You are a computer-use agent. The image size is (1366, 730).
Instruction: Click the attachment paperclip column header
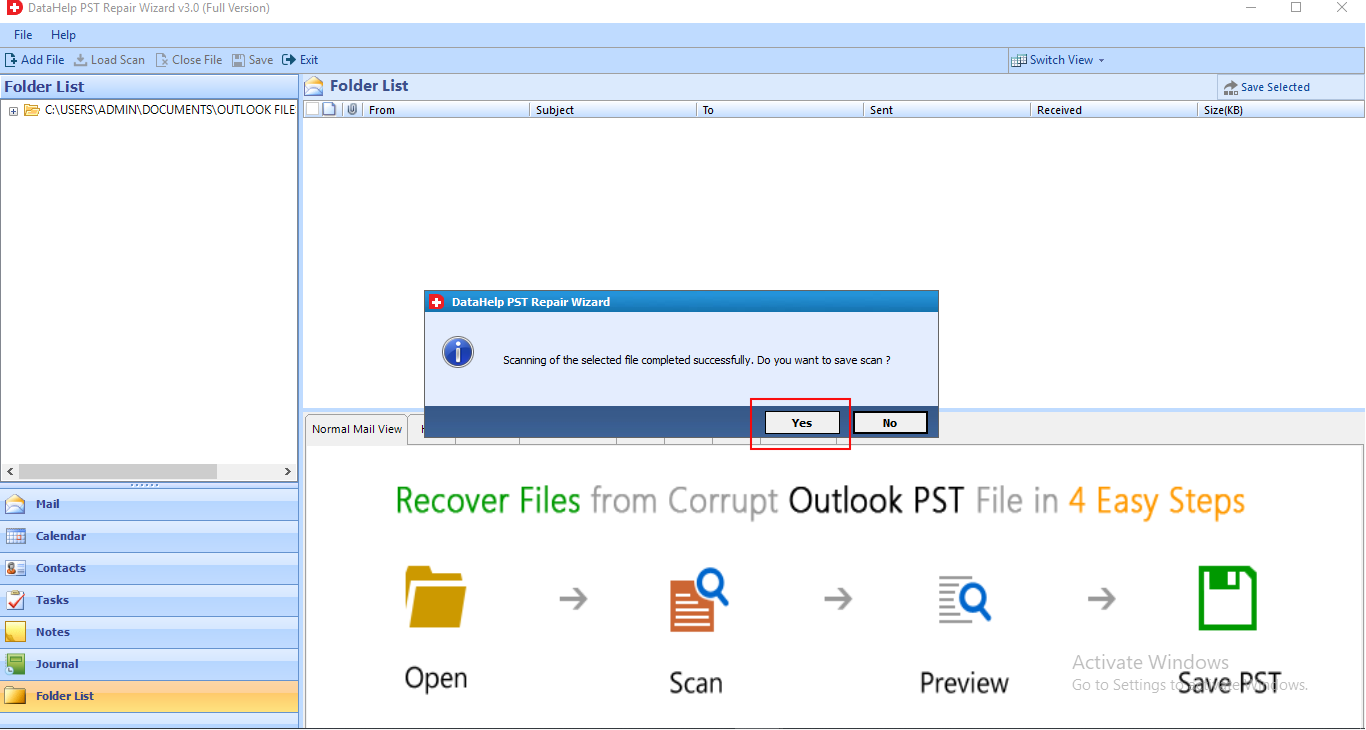pyautogui.click(x=352, y=109)
